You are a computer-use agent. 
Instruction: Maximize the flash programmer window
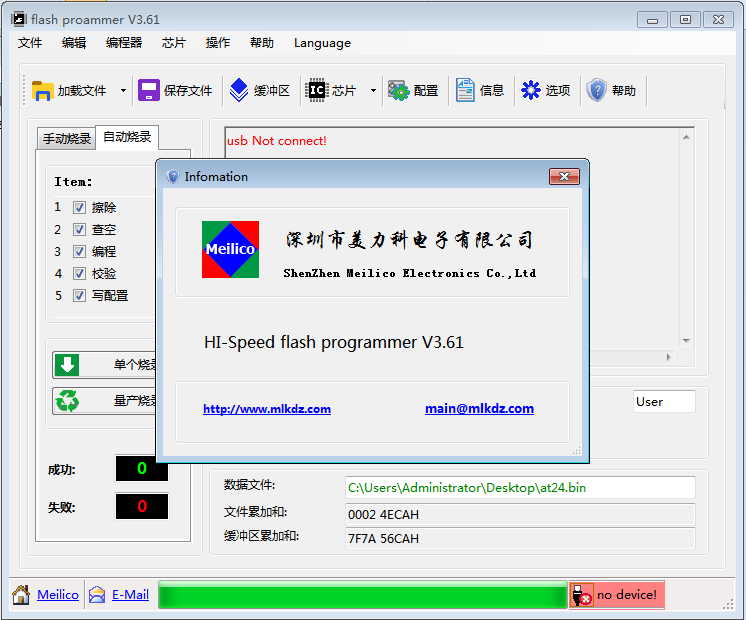click(686, 20)
